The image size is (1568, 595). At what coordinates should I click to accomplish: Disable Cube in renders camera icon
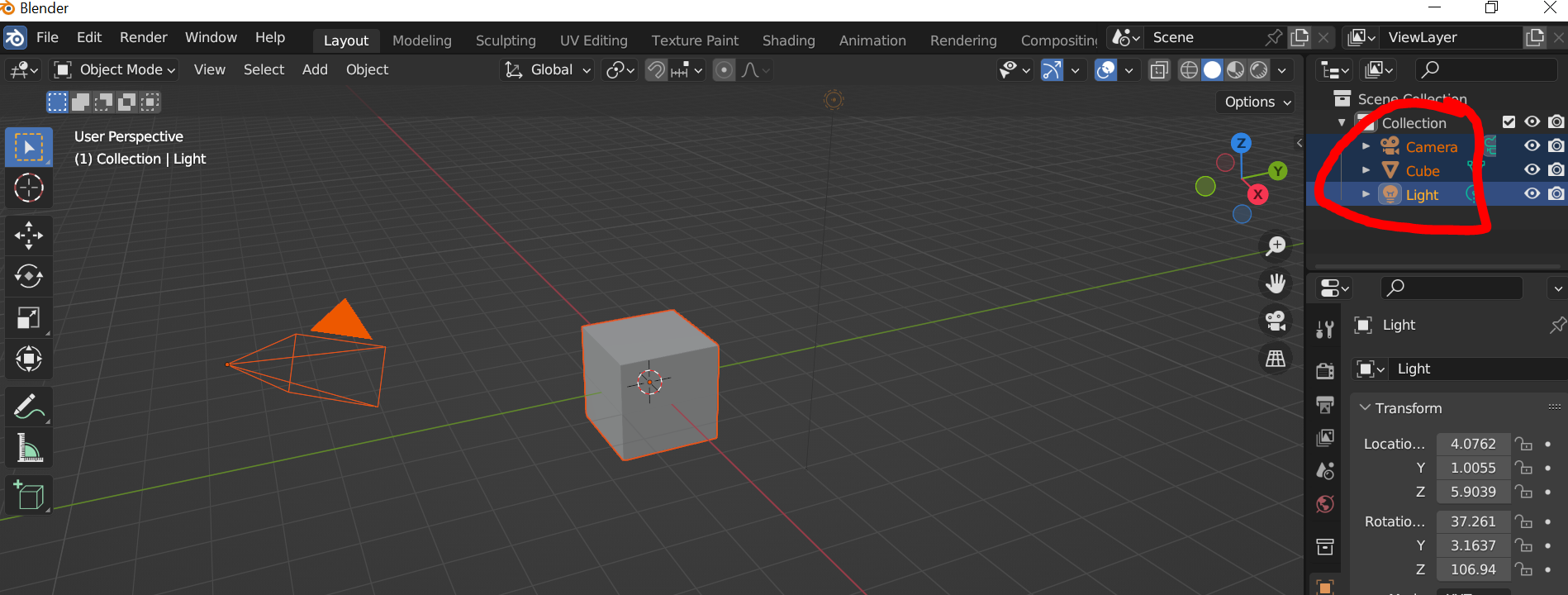click(x=1556, y=170)
